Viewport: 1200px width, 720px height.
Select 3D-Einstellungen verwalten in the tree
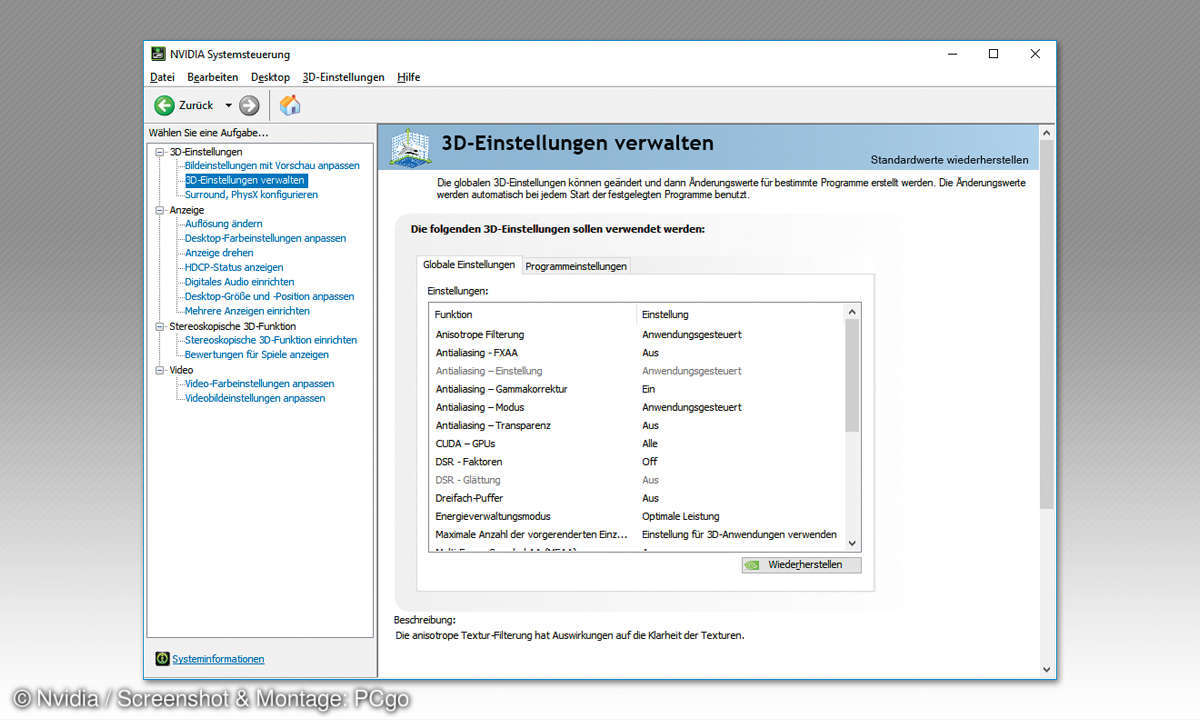point(245,181)
